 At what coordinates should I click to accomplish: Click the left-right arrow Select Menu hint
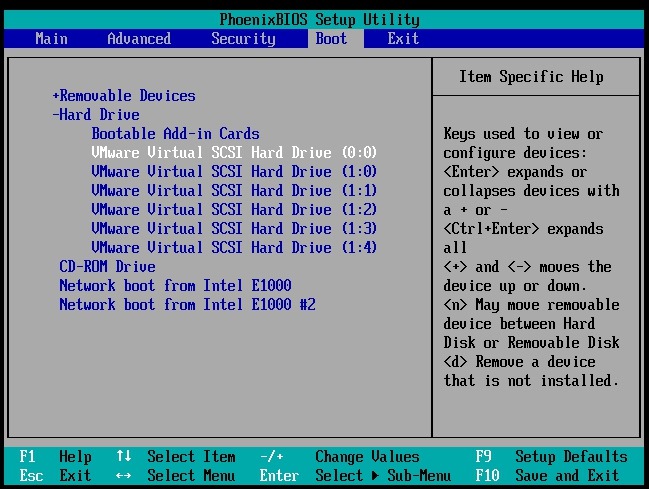pos(176,475)
